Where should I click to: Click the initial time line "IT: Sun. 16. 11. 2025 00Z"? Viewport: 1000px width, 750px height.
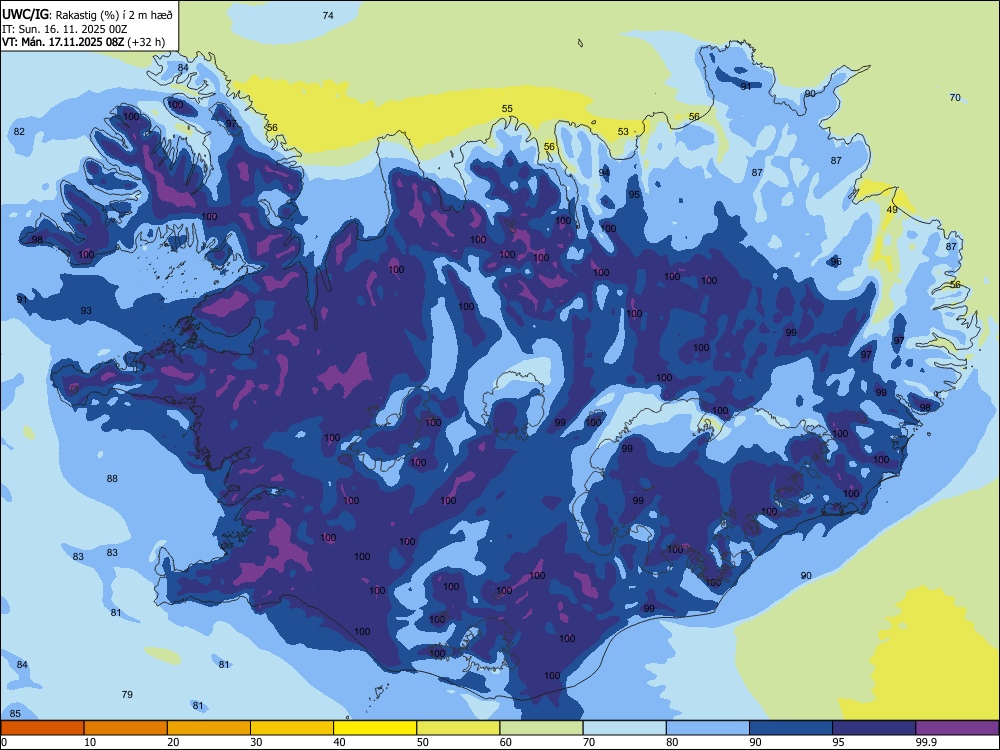[x=65, y=29]
